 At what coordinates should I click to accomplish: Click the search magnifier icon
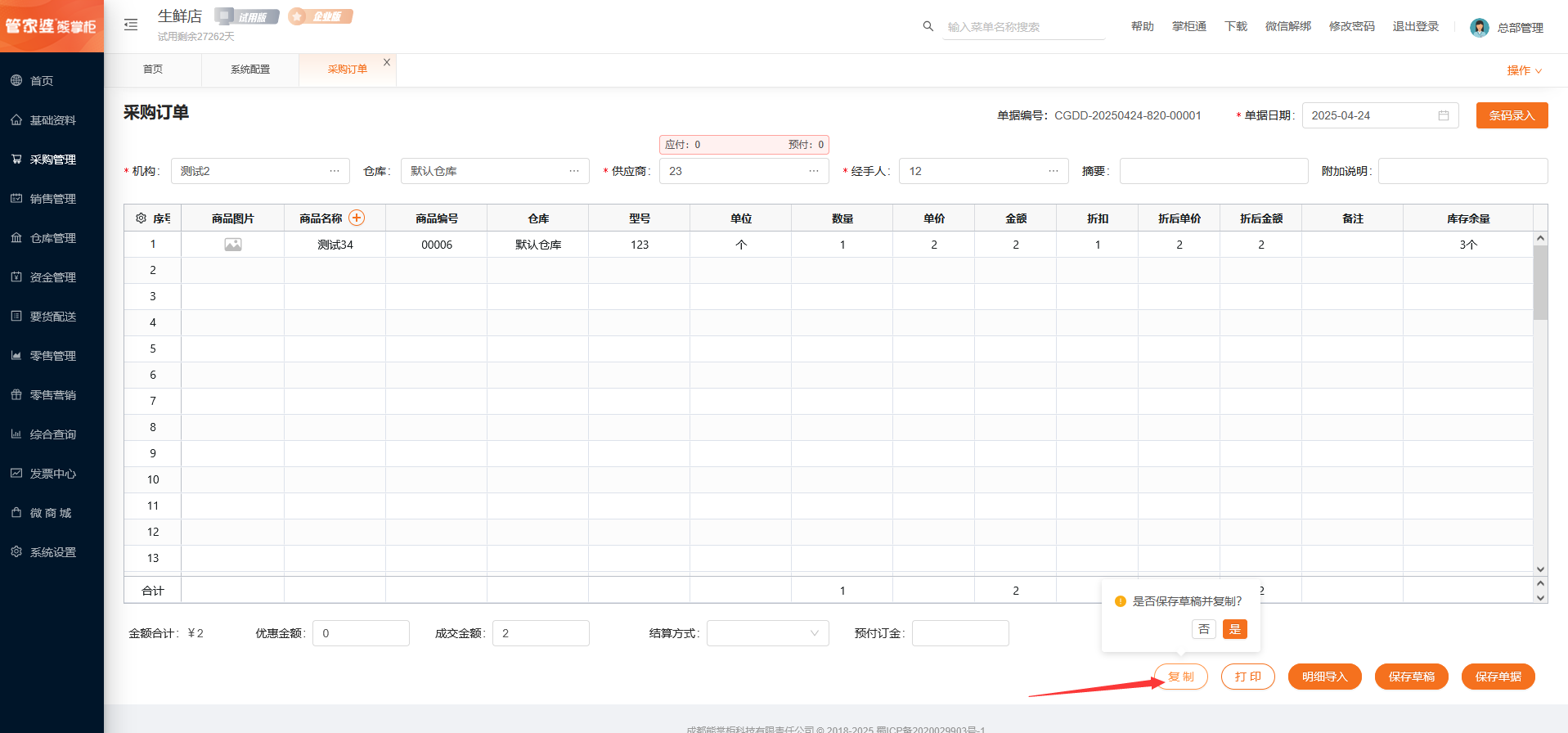tap(928, 26)
